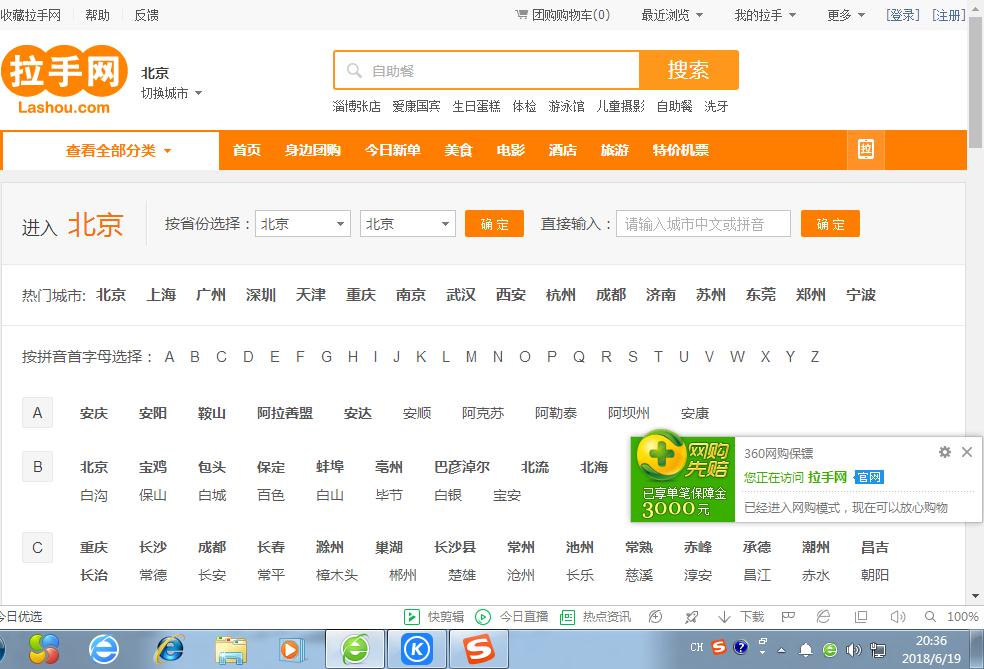Click the orange mobile QR icon in navigation bar
Image resolution: width=984 pixels, height=669 pixels.
(864, 150)
